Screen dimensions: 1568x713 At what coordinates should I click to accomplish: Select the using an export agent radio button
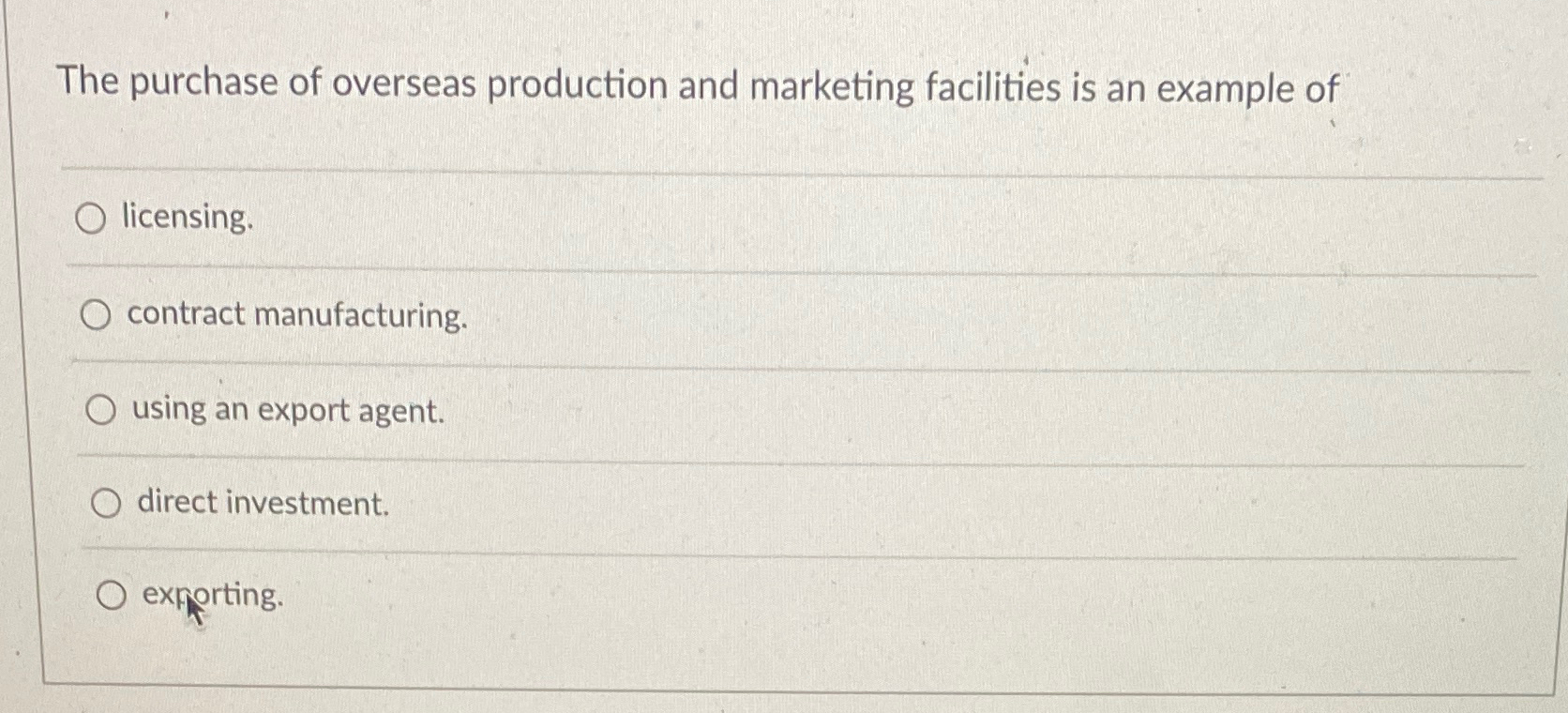click(x=103, y=409)
